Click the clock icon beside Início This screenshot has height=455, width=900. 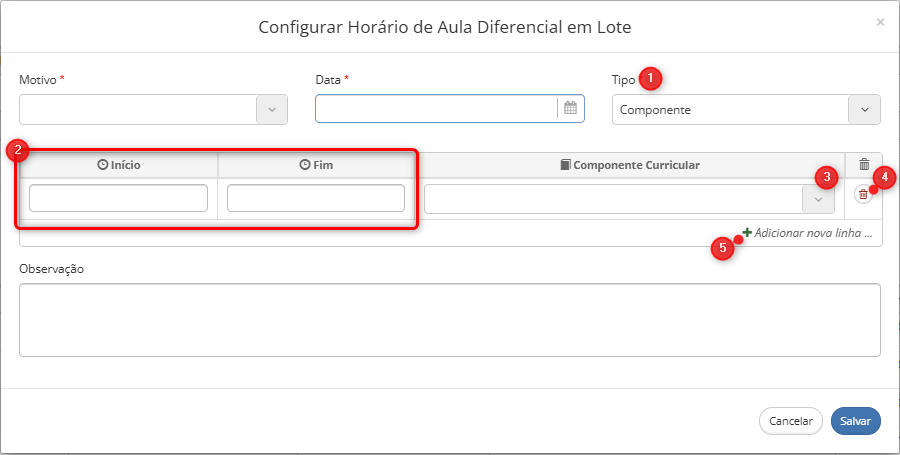103,165
